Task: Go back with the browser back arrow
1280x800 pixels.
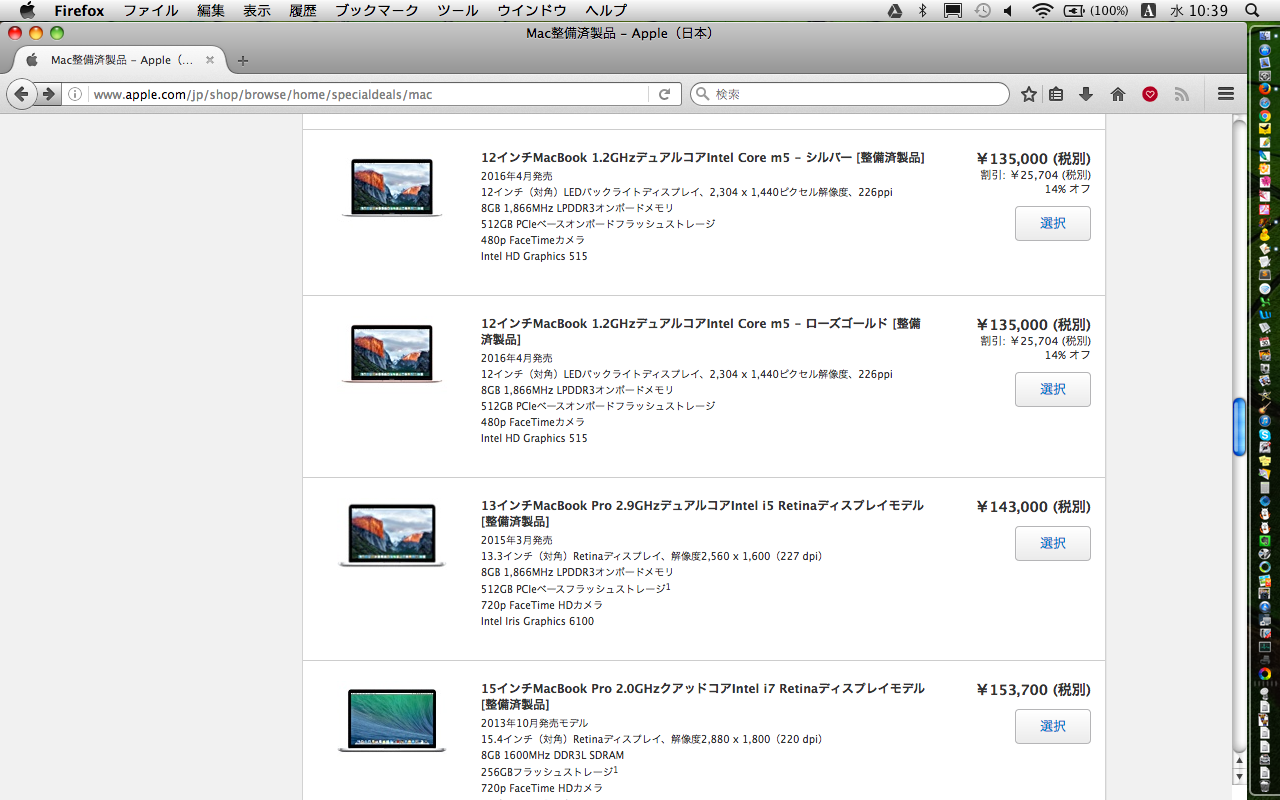Action: pyautogui.click(x=21, y=94)
